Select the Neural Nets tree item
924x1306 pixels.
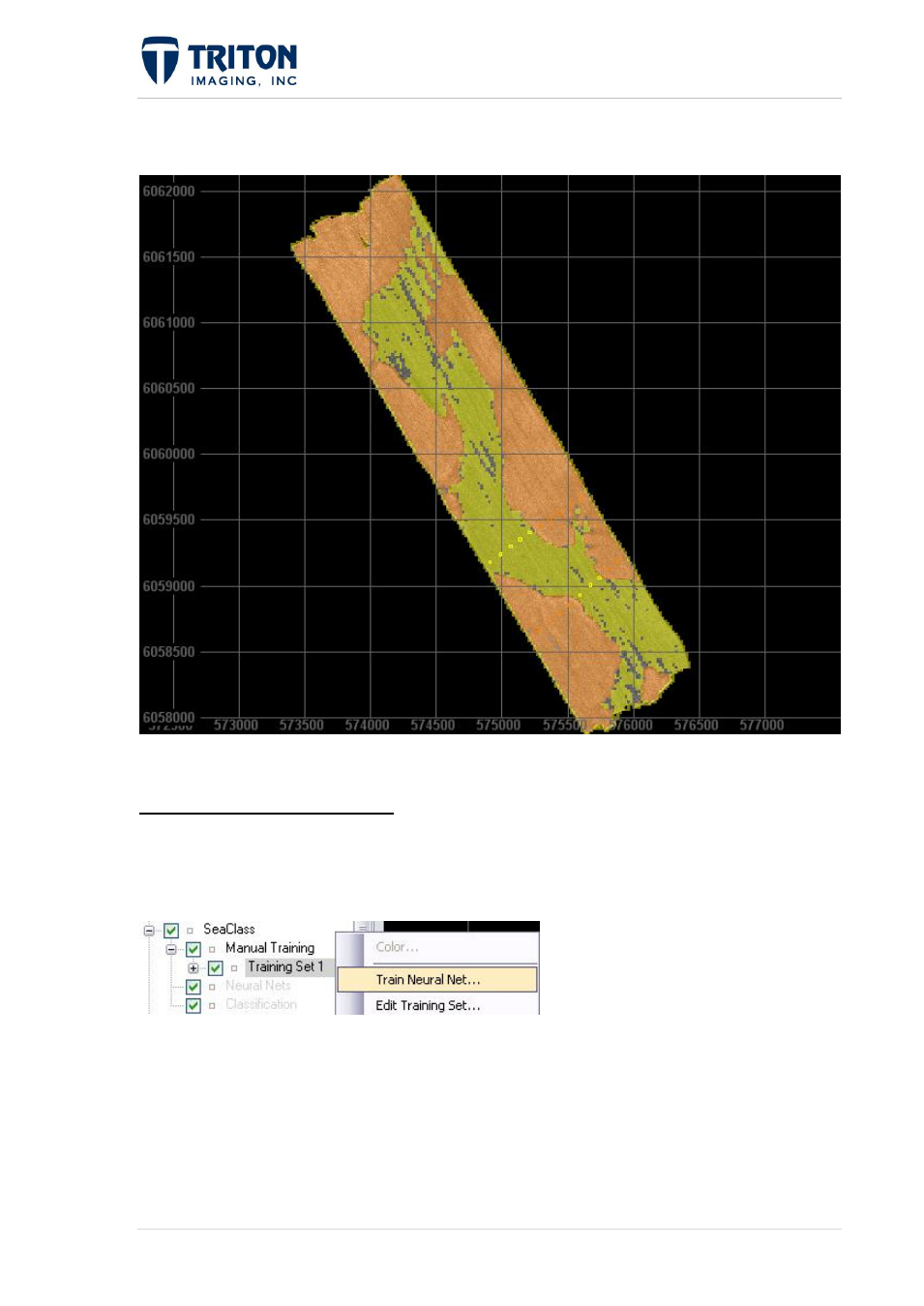coord(258,986)
